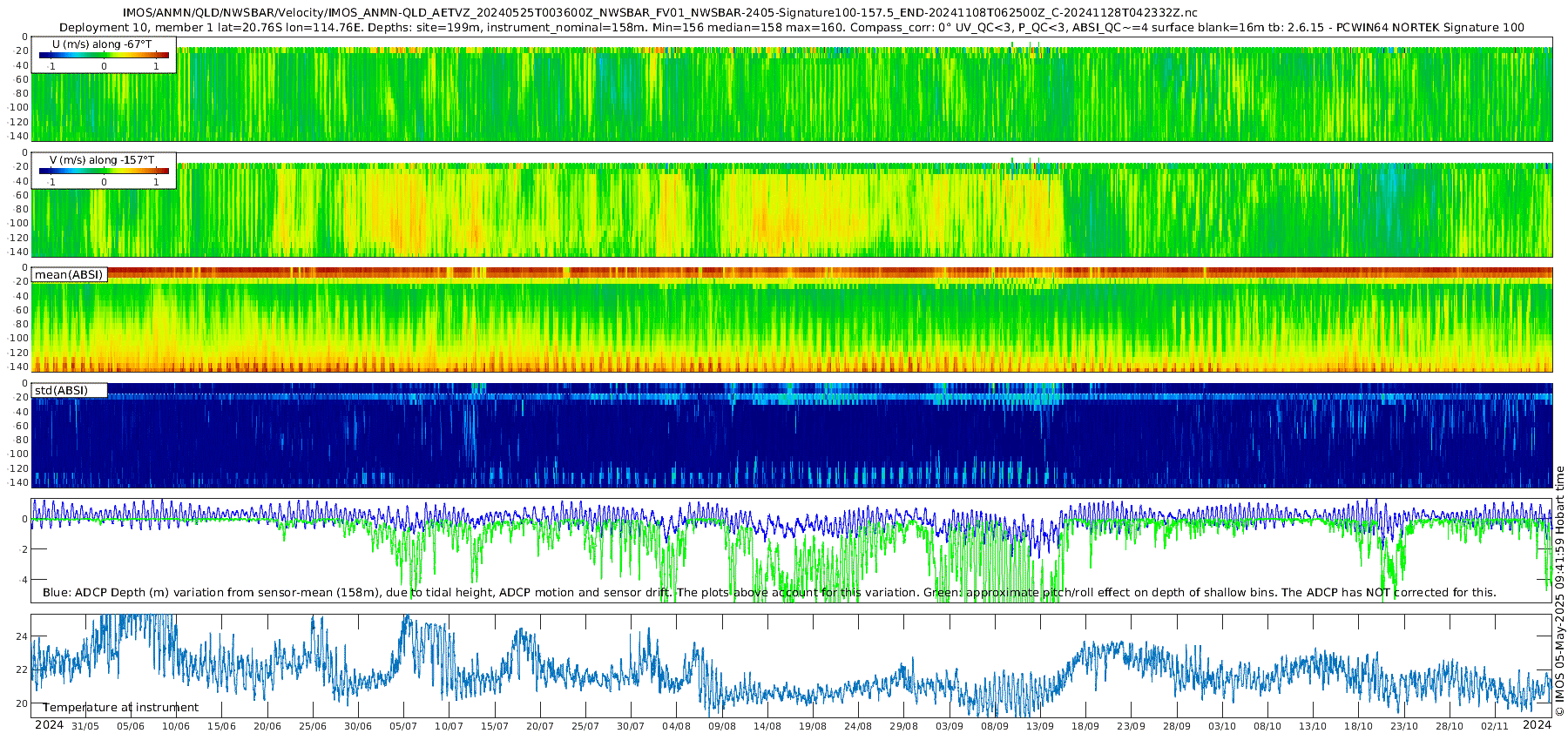The image size is (1568, 740).
Task: Click the '18/10' date tick label
Action: click(1358, 726)
